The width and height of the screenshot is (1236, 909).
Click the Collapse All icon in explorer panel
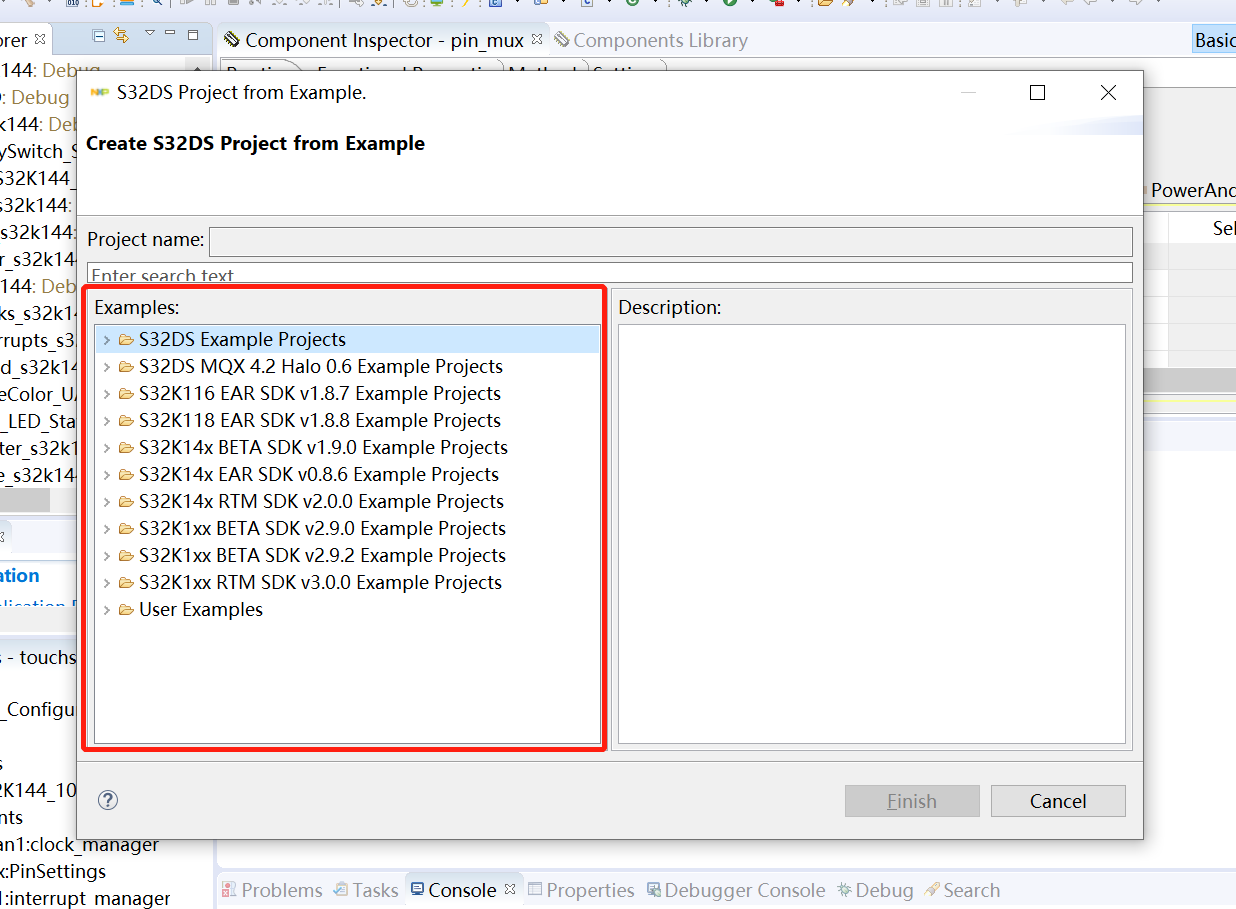point(99,36)
